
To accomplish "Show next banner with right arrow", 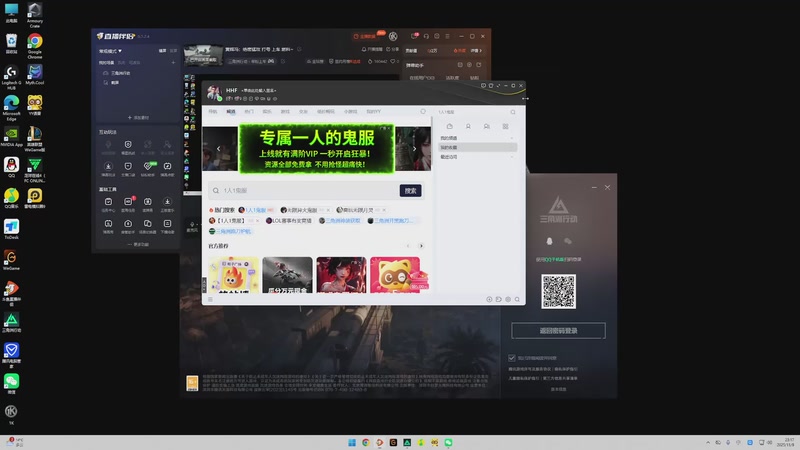I will 414,148.
